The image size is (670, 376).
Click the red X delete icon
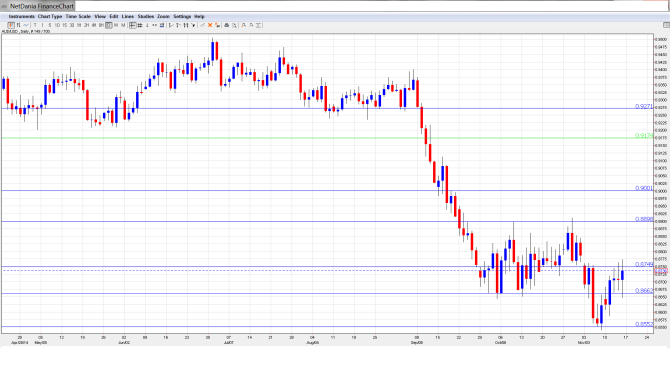coord(210,25)
